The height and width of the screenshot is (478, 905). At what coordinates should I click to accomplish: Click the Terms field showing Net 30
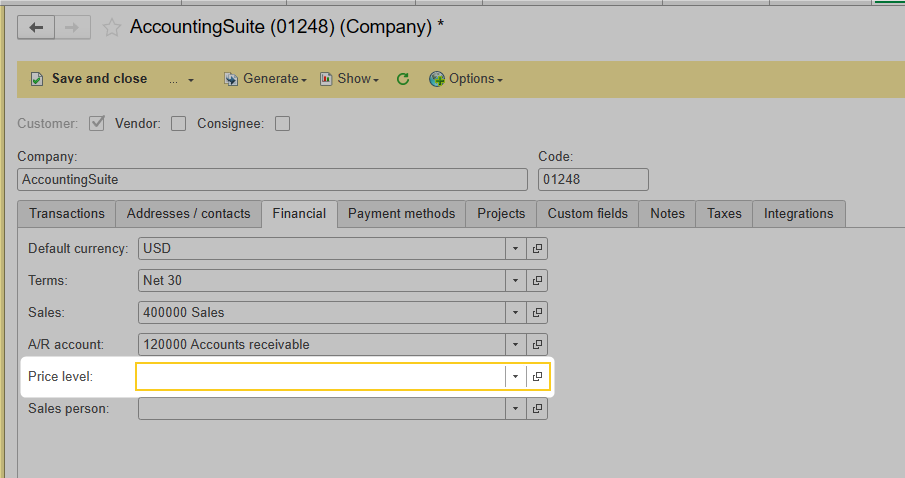tap(321, 281)
